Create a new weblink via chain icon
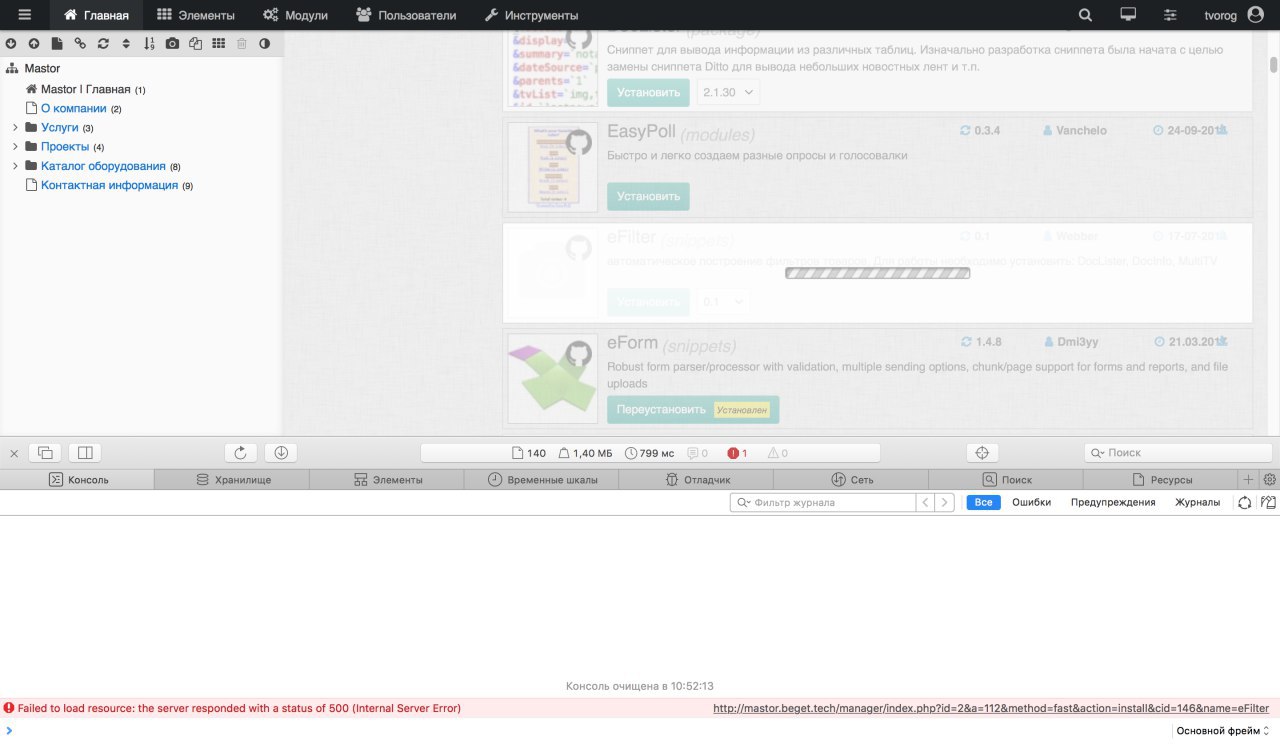 (80, 44)
